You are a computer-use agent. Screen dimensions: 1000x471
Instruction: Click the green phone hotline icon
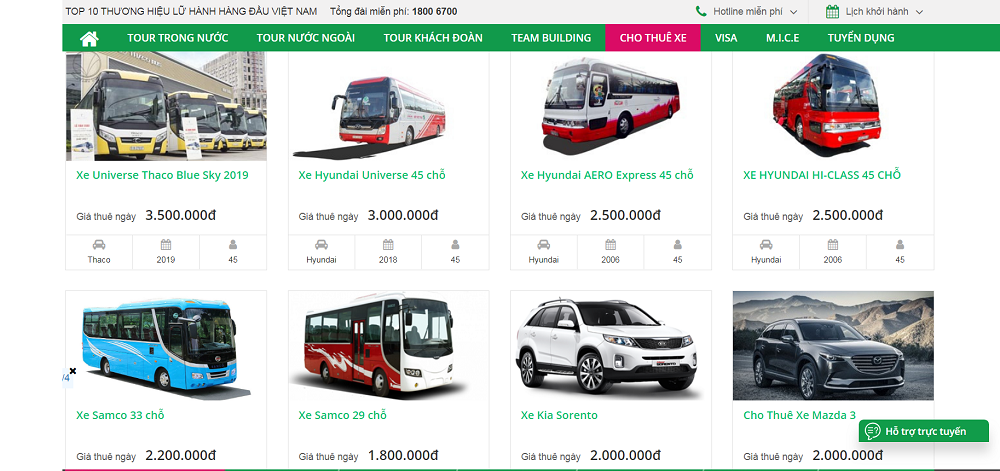tap(701, 11)
